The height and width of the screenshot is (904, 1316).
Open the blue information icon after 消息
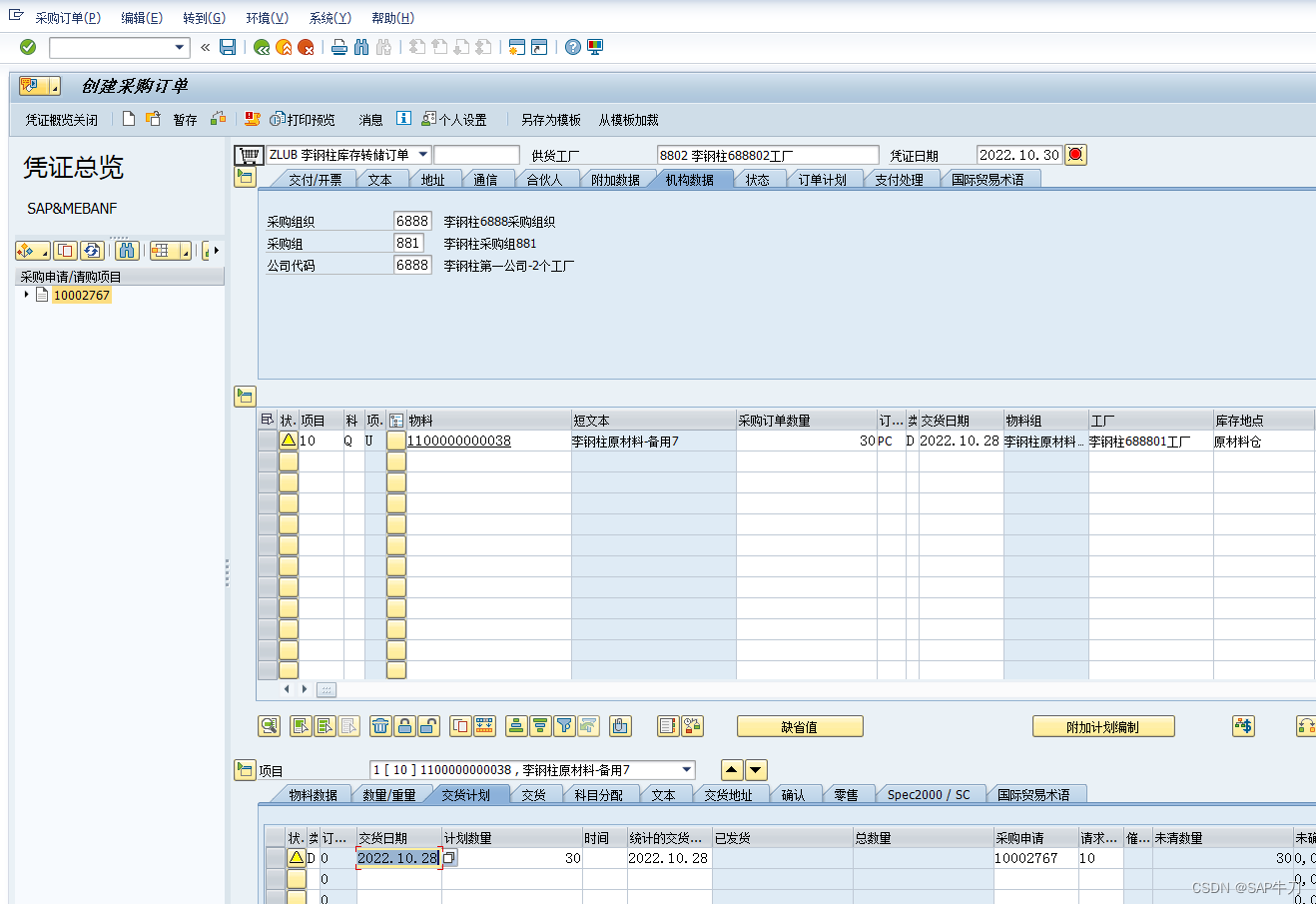(403, 118)
